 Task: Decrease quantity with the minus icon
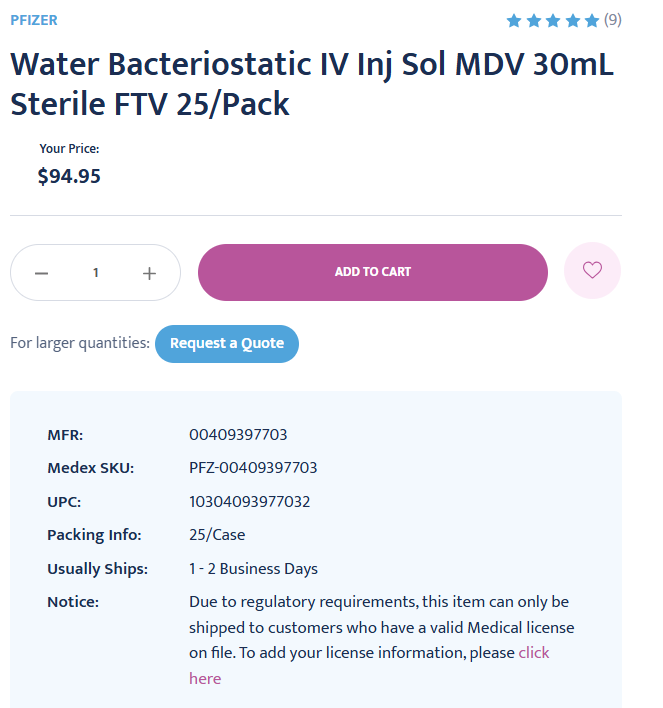[42, 273]
